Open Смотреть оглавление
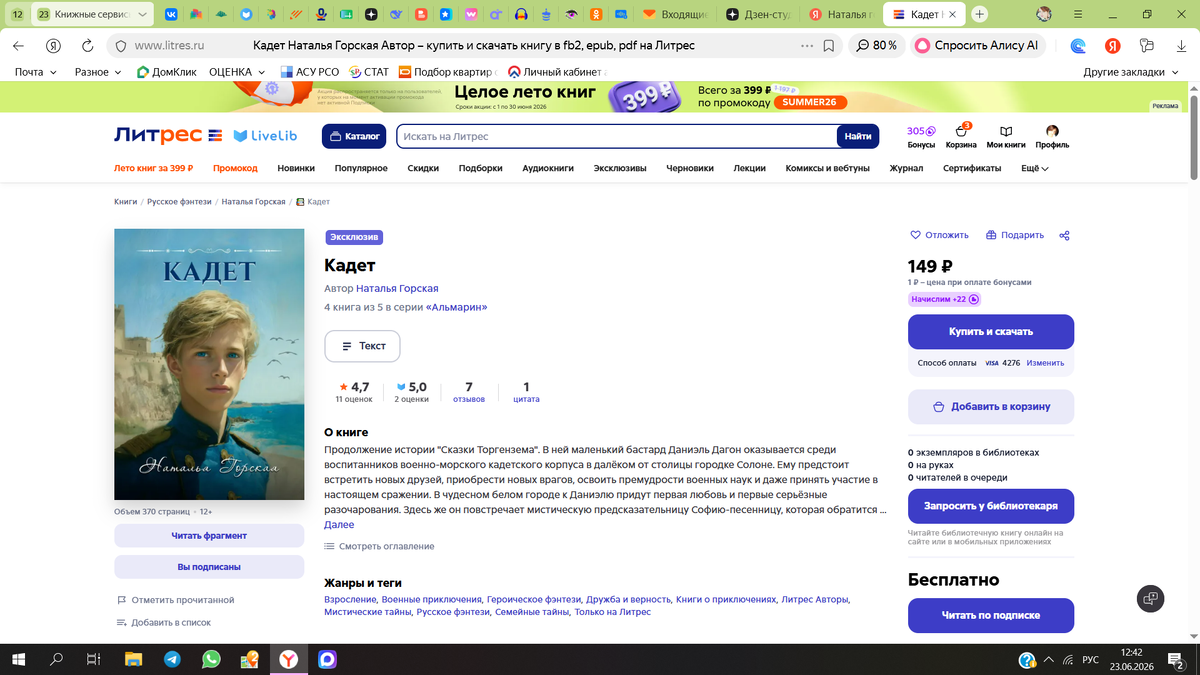This screenshot has width=1200, height=675. [379, 546]
